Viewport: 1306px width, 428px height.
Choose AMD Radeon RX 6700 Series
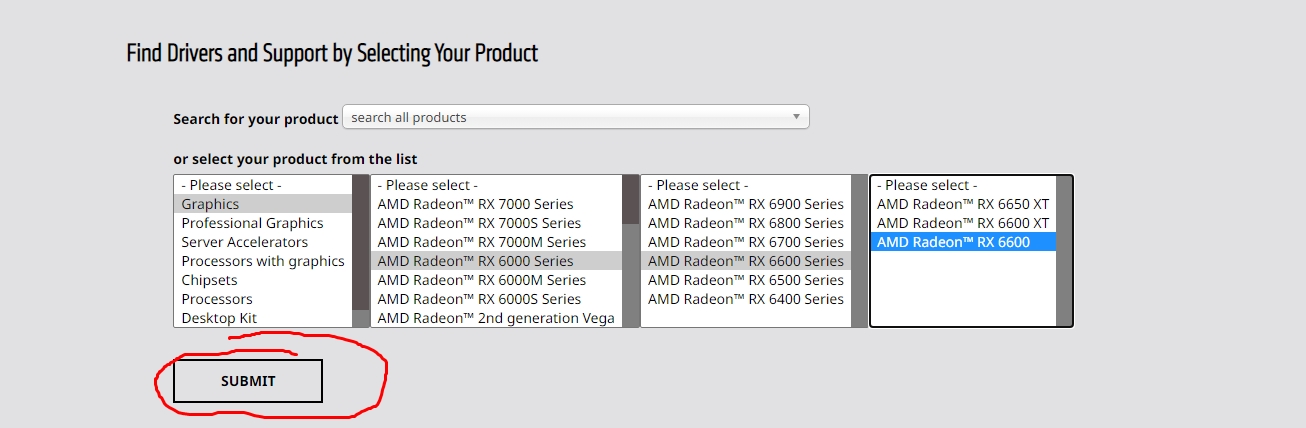745,242
